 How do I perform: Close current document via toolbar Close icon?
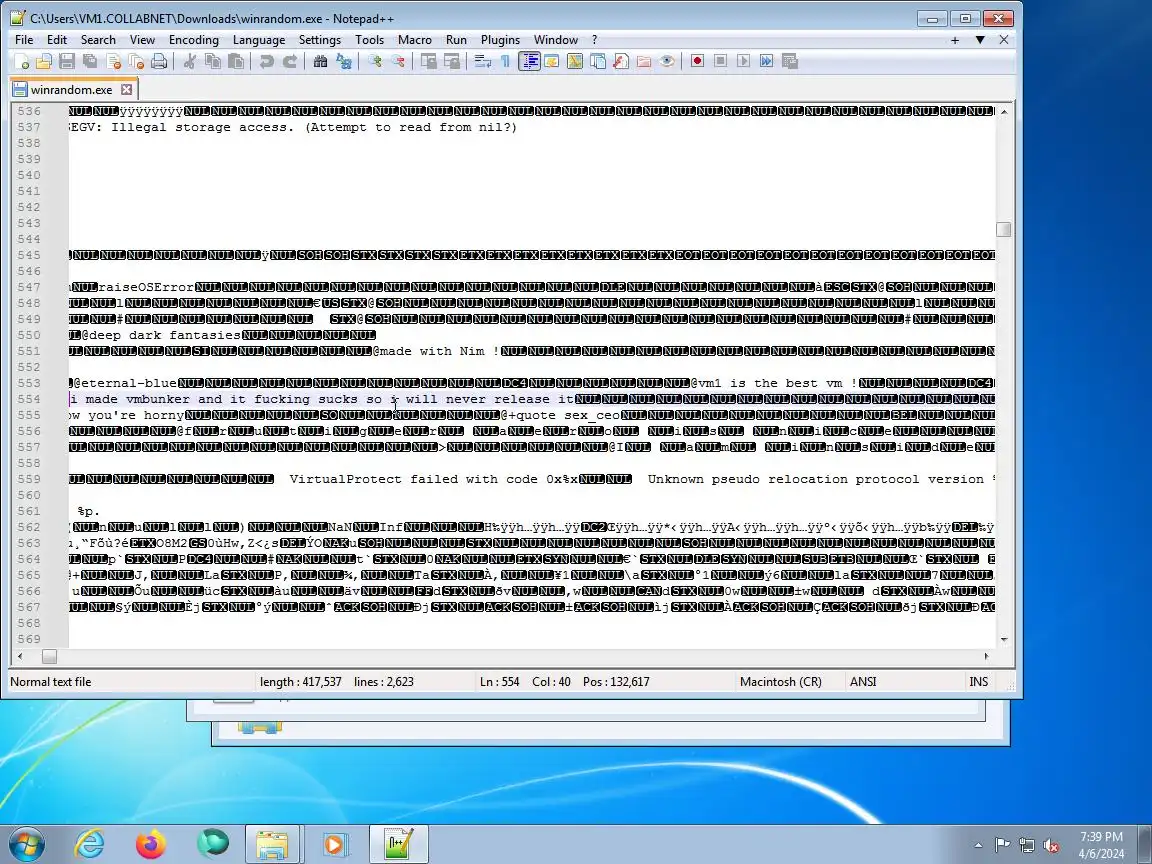[x=113, y=62]
